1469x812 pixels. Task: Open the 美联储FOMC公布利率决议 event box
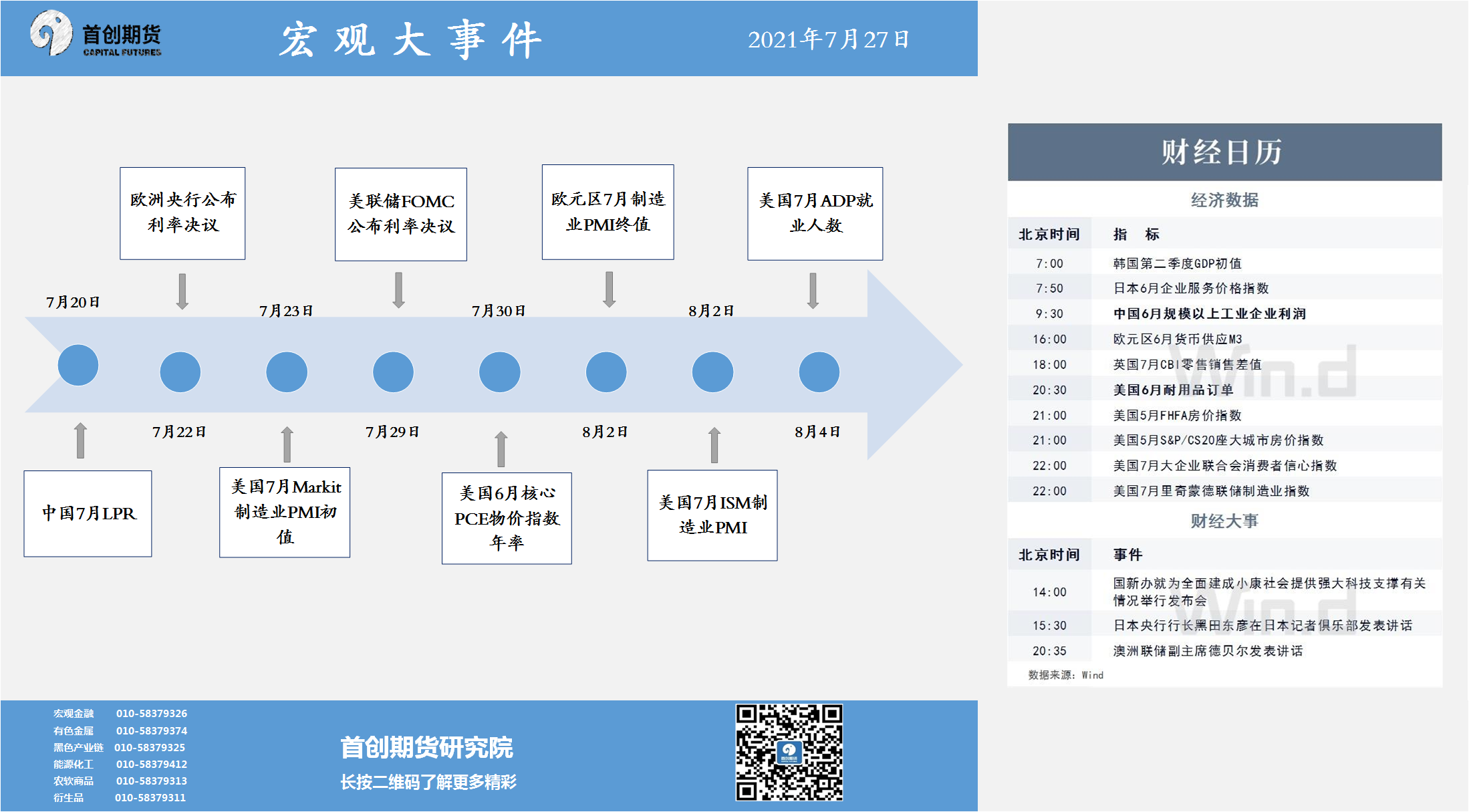pyautogui.click(x=401, y=214)
